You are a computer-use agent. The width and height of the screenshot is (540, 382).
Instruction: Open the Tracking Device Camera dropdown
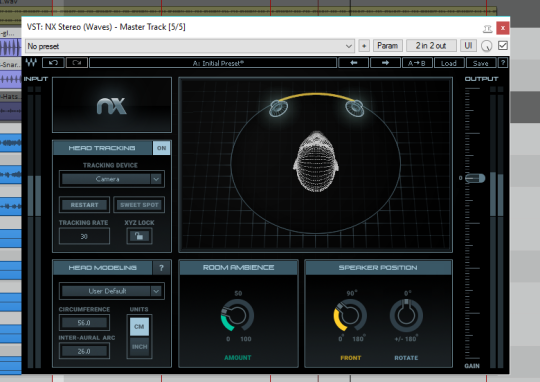pos(112,179)
